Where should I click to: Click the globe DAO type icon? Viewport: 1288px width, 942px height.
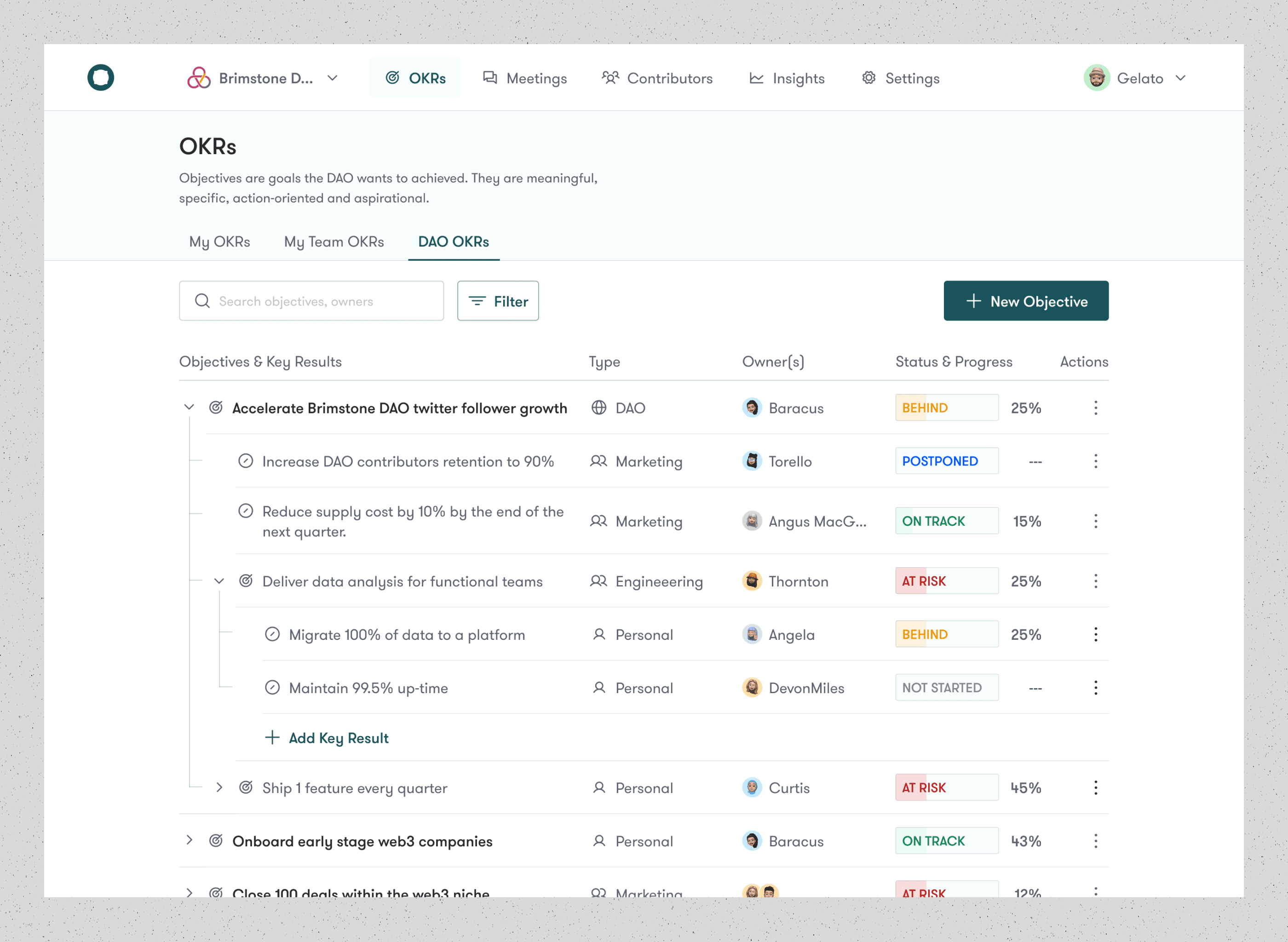(598, 408)
